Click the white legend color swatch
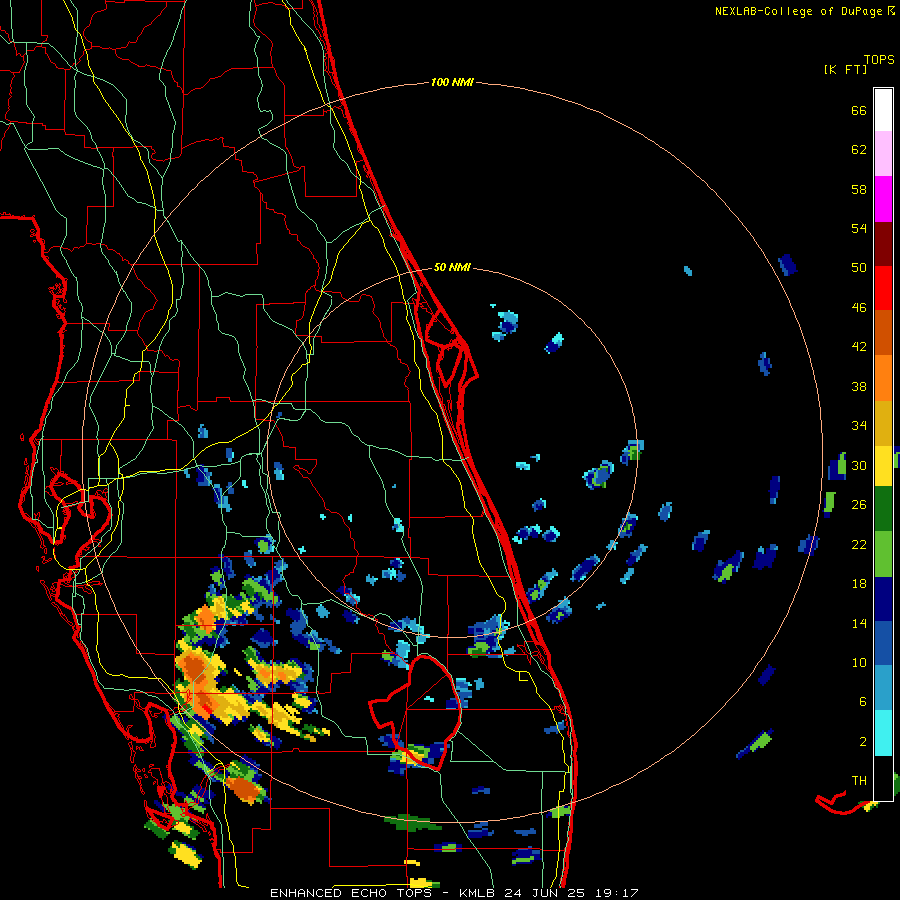 click(883, 110)
